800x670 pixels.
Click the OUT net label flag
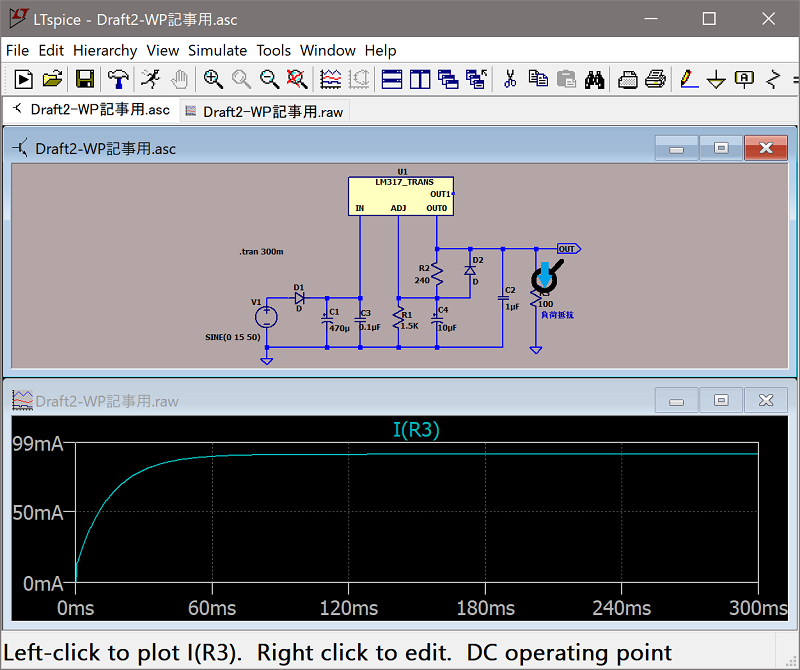(x=569, y=249)
